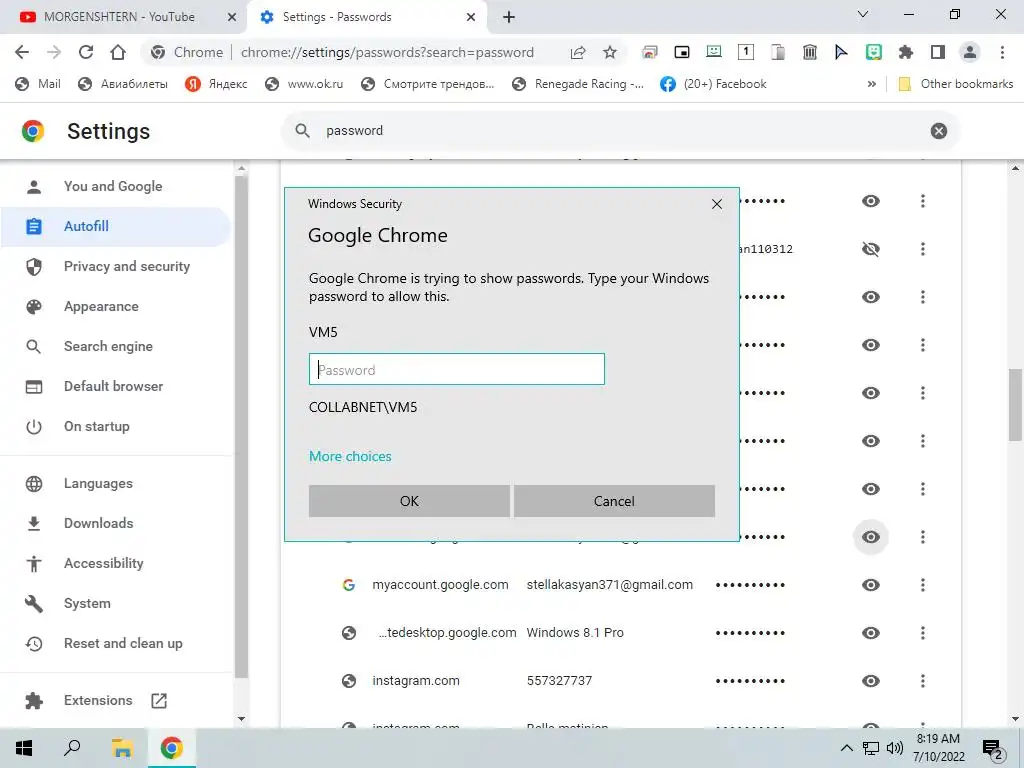Click the Chrome icon in taskbar
The height and width of the screenshot is (768, 1024).
tap(172, 748)
